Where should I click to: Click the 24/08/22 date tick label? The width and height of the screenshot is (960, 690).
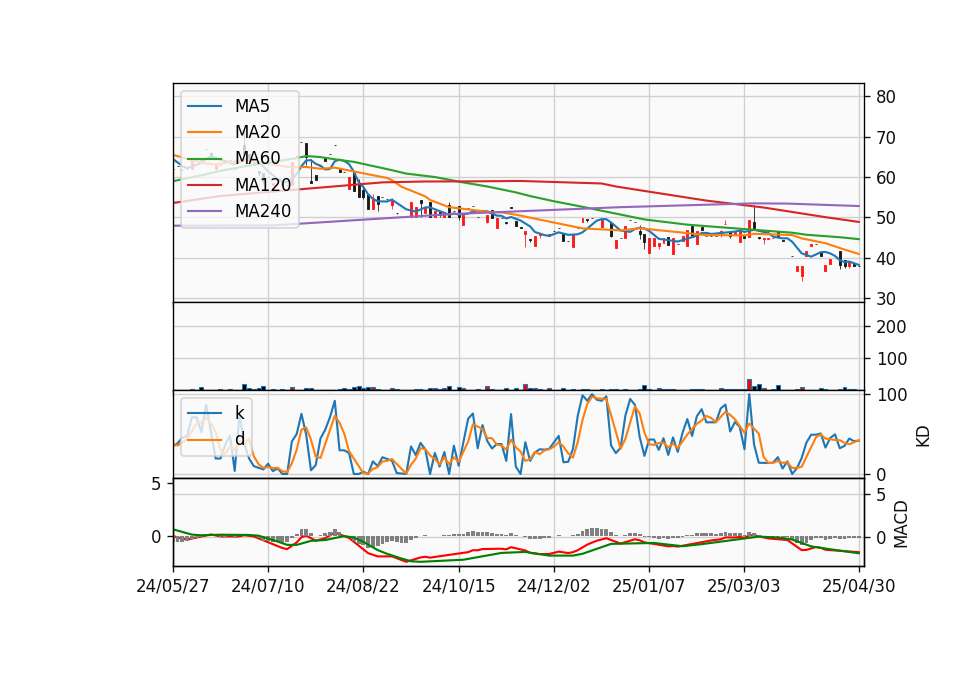click(x=362, y=586)
